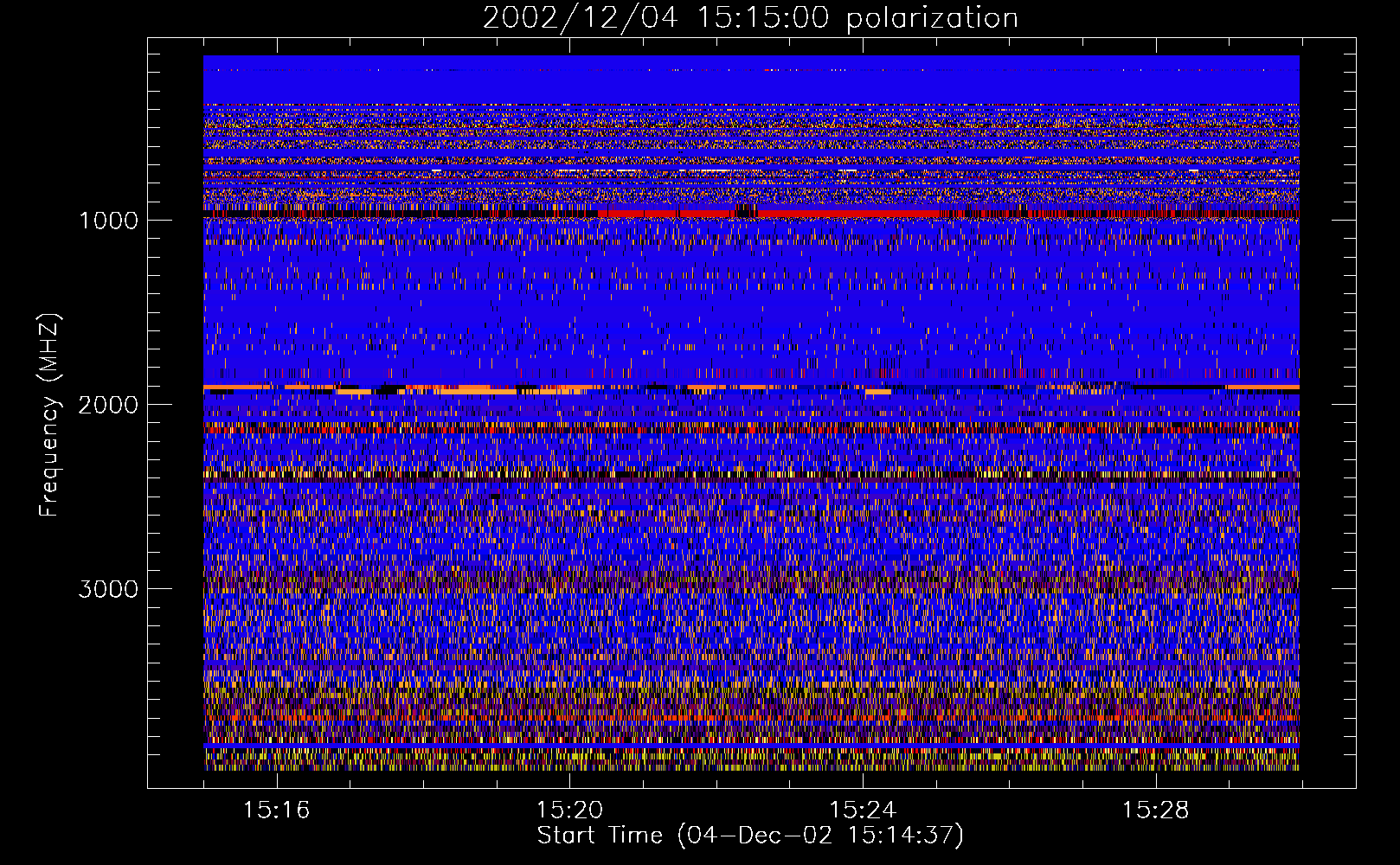
Task: Select the 3000 frequency axis label
Action: 108,589
